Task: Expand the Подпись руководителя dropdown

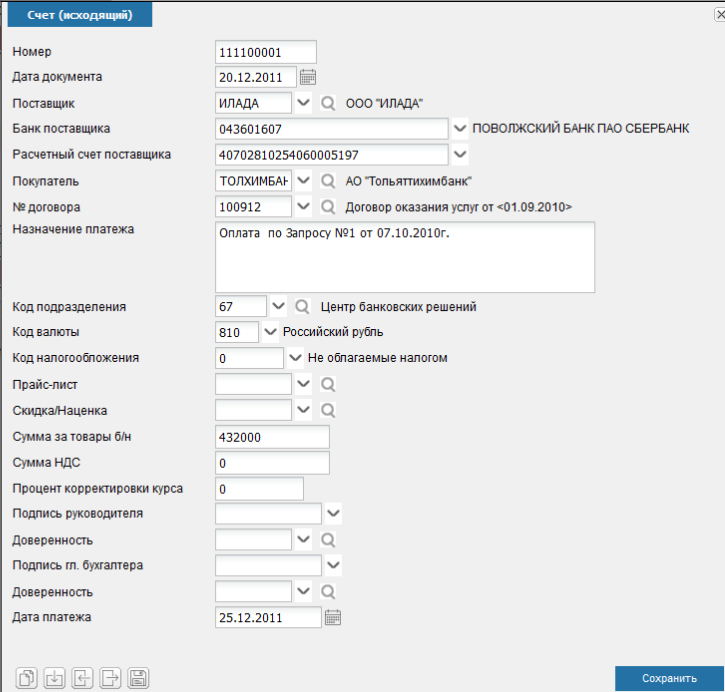Action: 333,513
